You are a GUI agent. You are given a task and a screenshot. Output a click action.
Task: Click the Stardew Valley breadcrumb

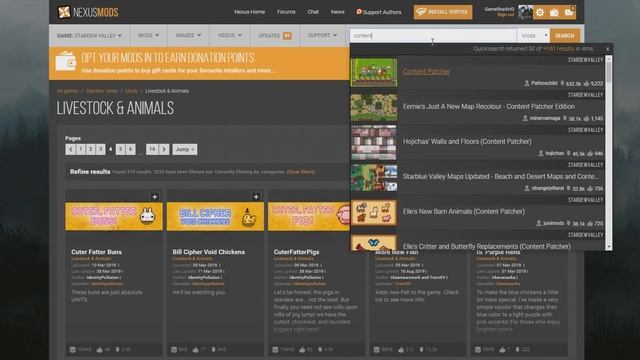click(102, 91)
